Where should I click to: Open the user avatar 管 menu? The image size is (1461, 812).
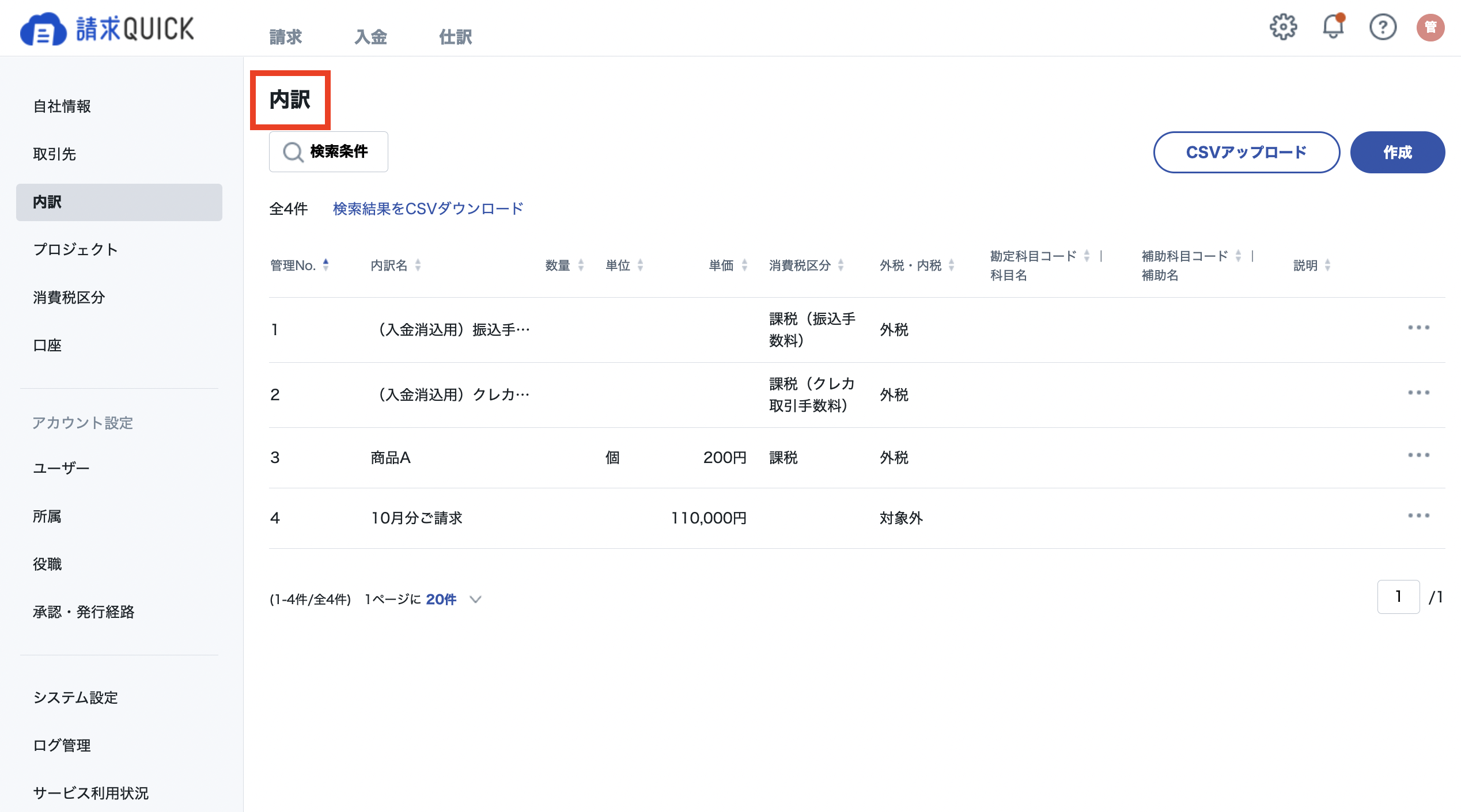pos(1430,27)
